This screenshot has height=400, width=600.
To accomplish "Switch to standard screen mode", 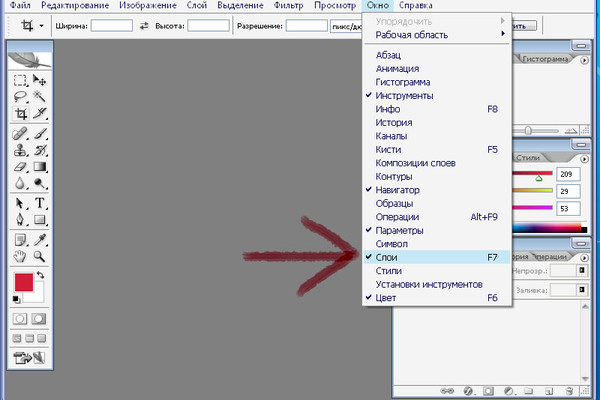I will 17,338.
